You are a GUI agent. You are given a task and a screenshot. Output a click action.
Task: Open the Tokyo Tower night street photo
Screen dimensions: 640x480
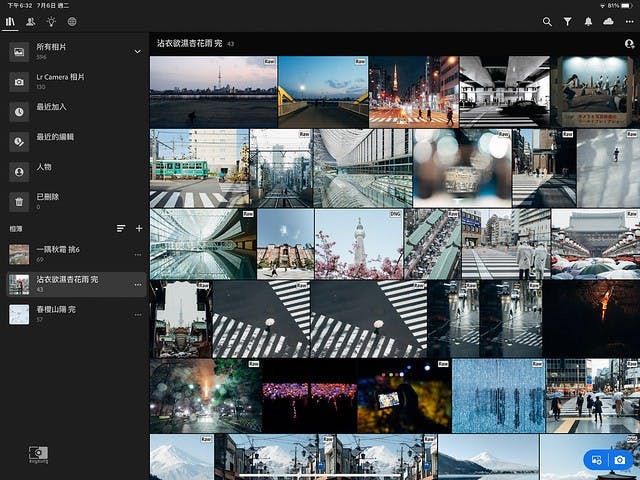[413, 91]
